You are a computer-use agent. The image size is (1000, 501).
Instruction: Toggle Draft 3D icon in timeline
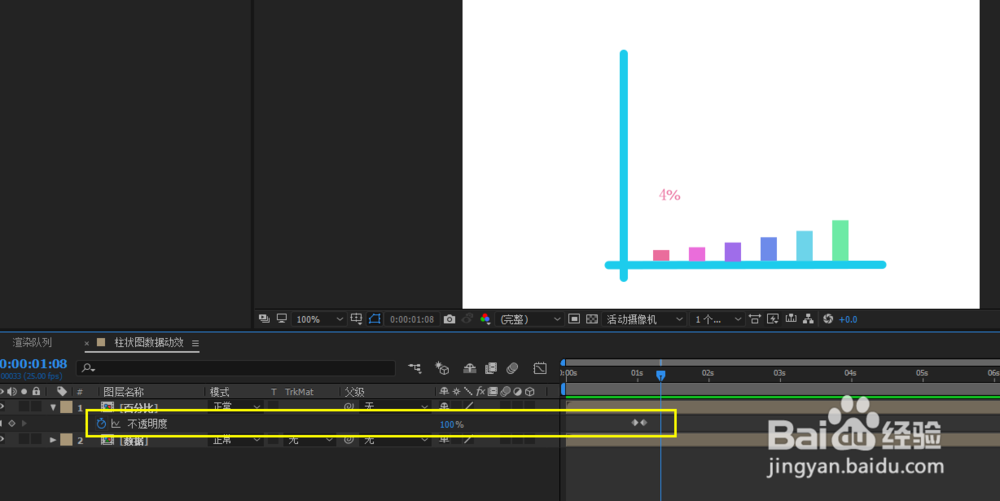tap(442, 368)
